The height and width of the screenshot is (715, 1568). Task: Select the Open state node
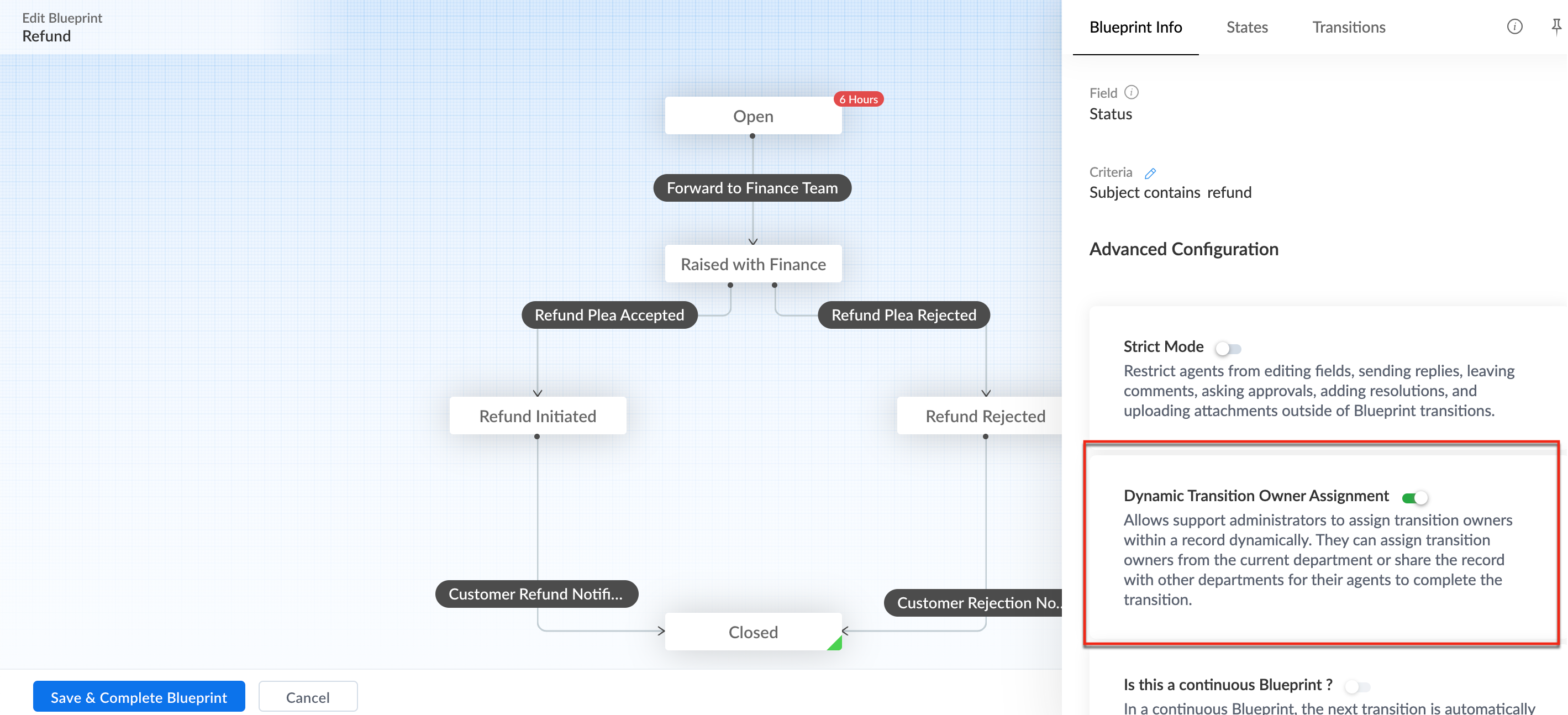click(x=753, y=115)
